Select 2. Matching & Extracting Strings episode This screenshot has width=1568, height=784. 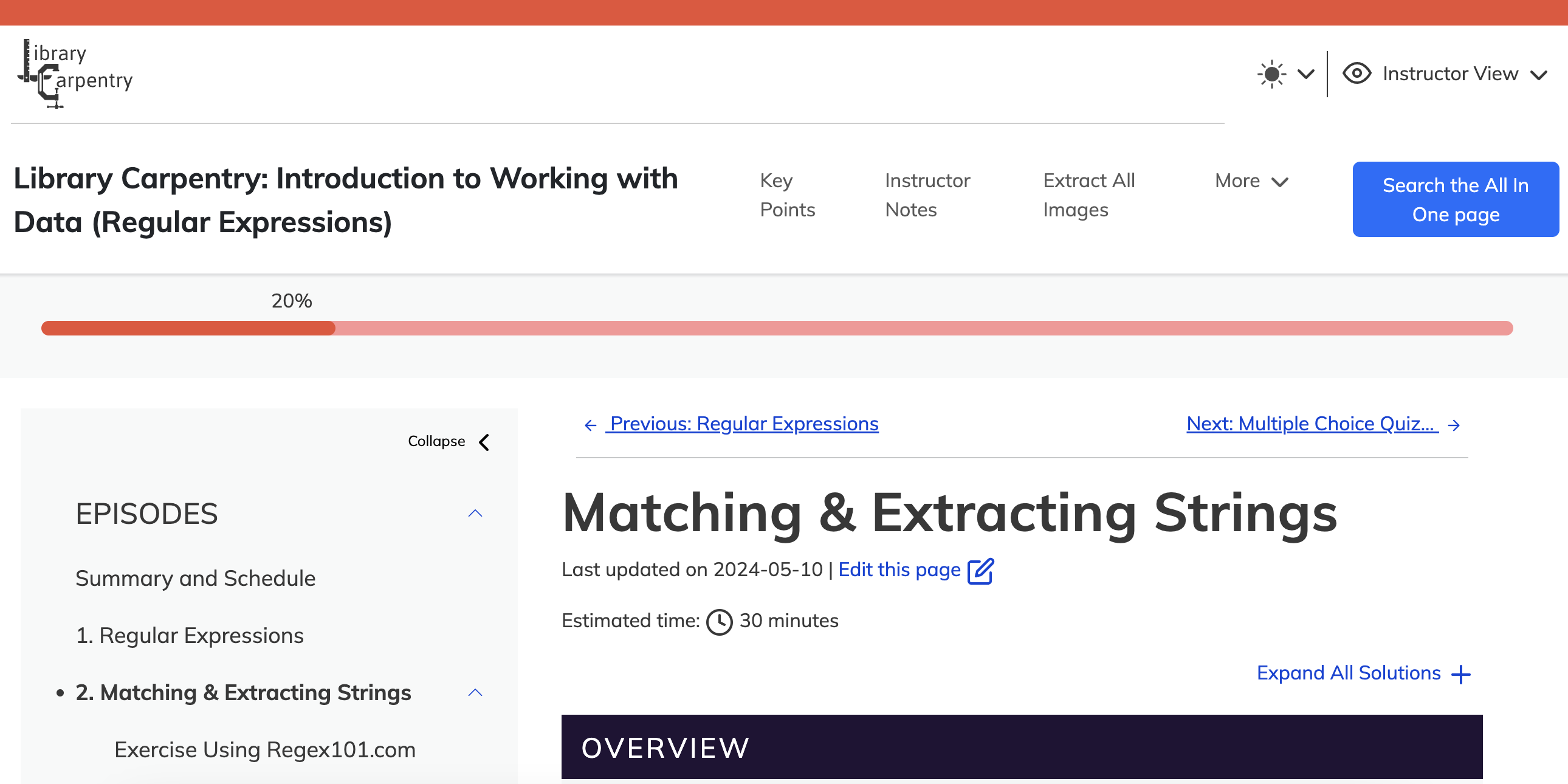244,693
